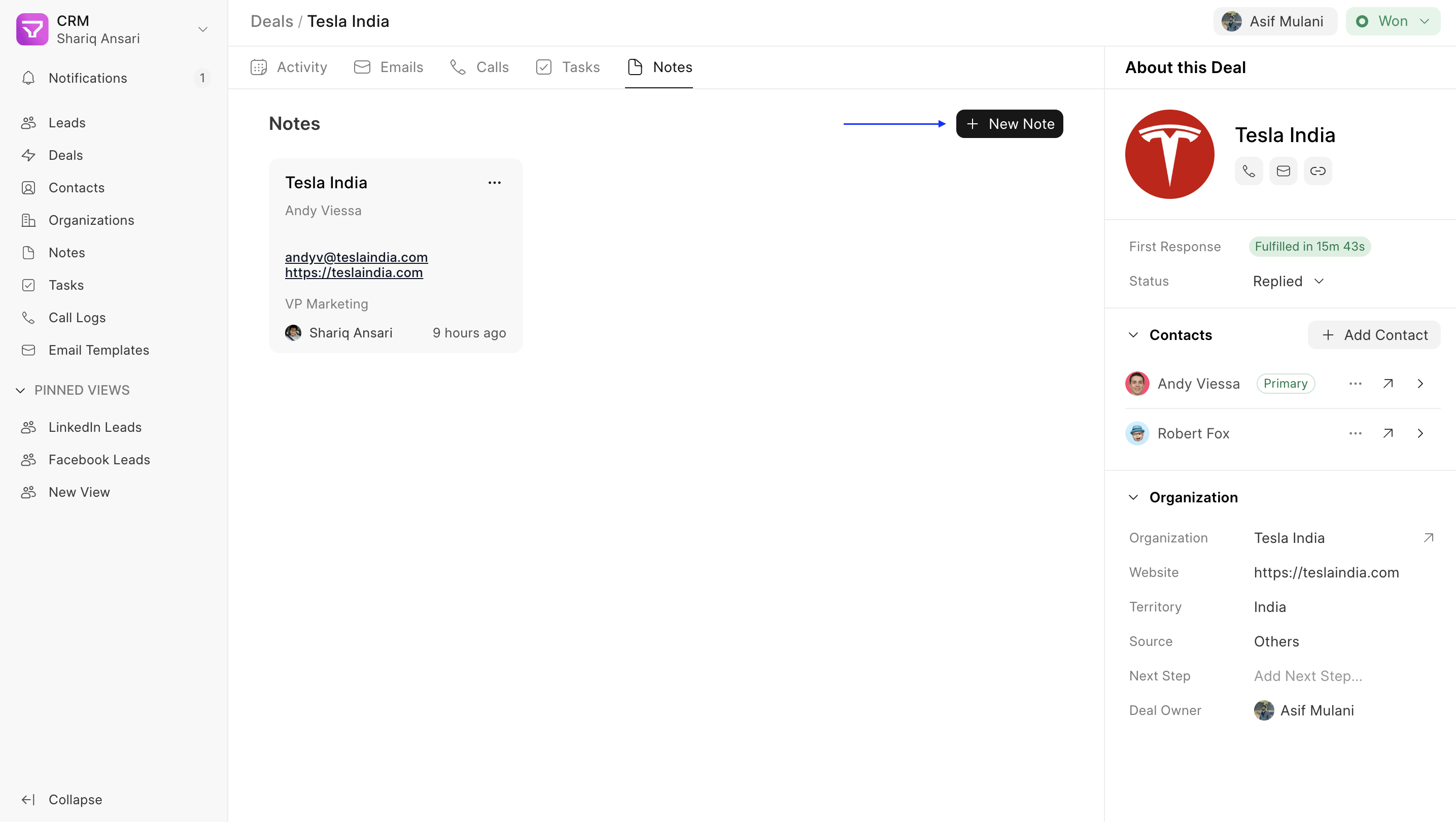Click Andy Viessa's avatar
Viewport: 1456px width, 822px height.
1137,384
